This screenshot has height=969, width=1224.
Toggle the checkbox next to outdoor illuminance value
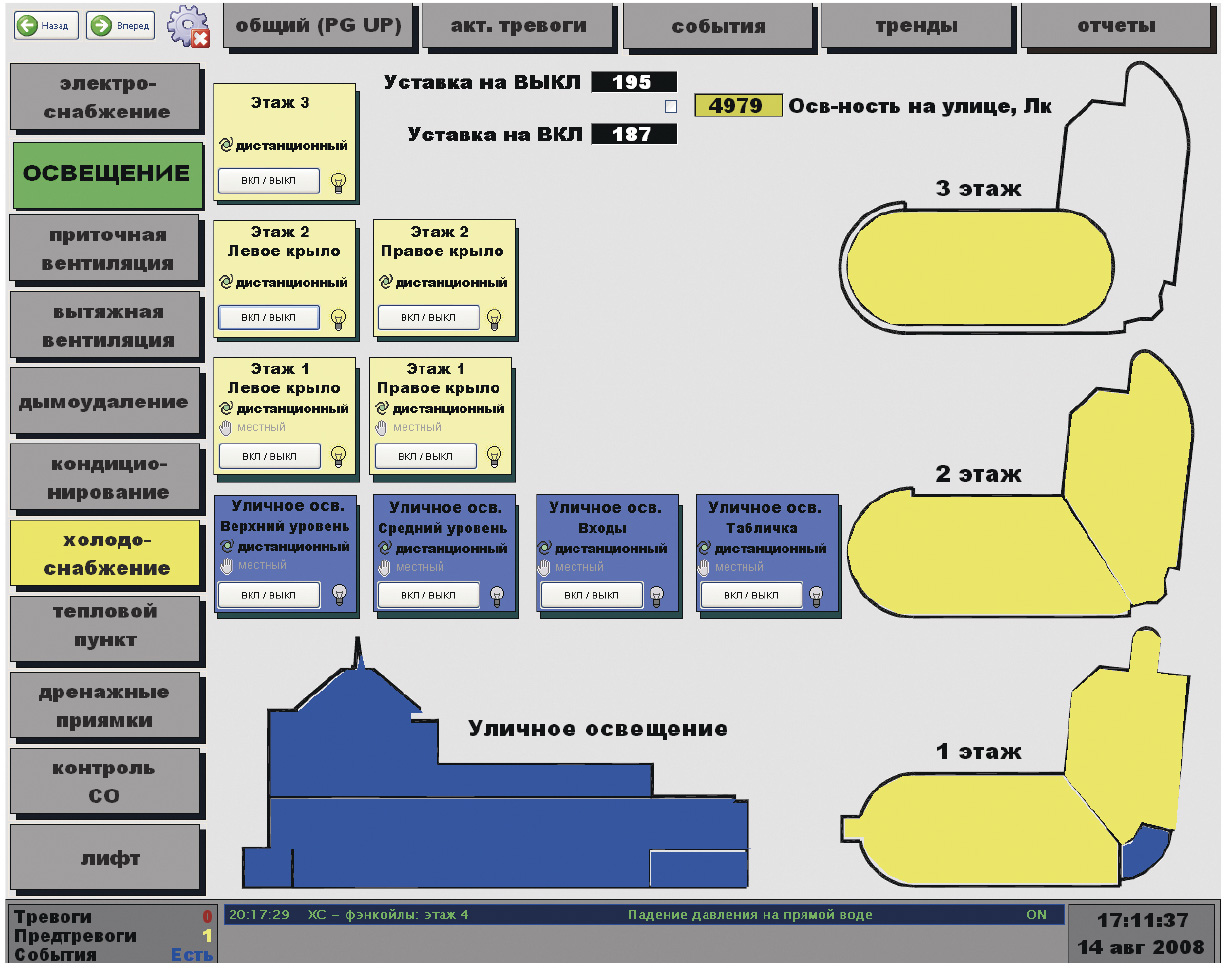tap(671, 106)
